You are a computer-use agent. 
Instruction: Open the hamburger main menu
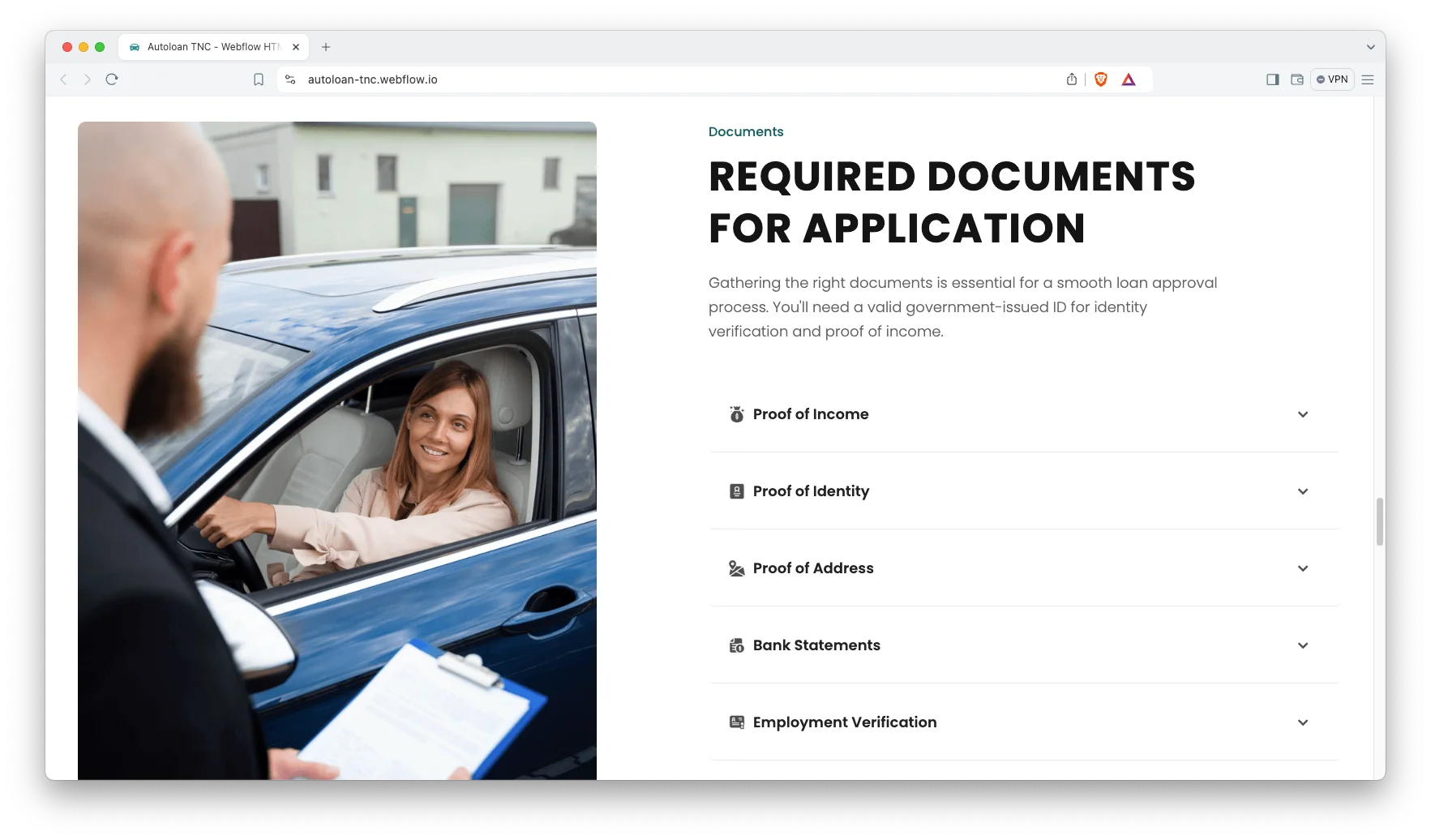(1368, 79)
